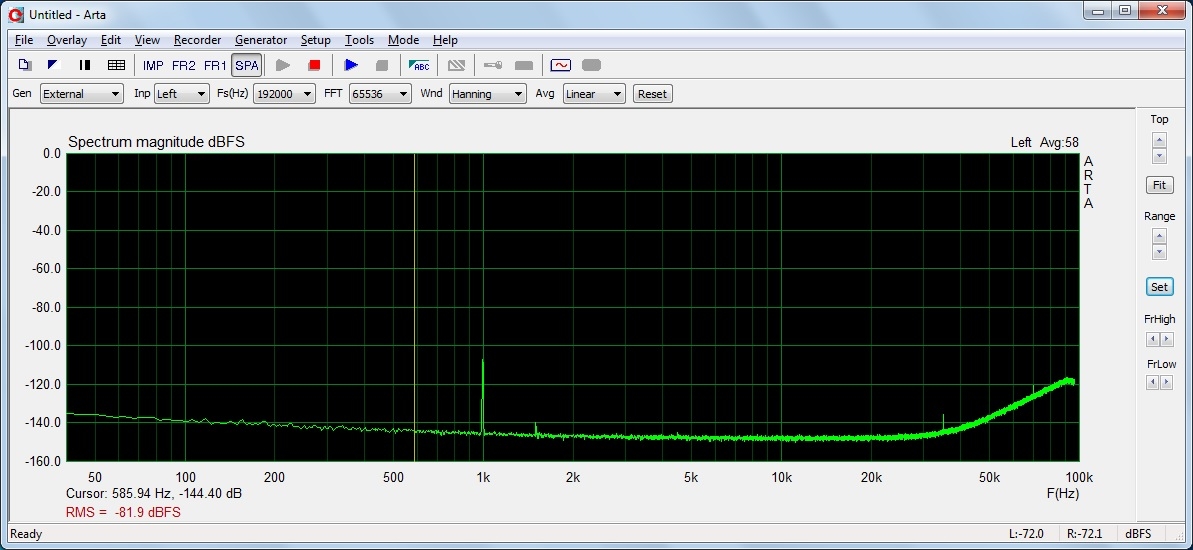Open the Wnd Hanning window dropdown
1193x550 pixels.
pos(488,94)
